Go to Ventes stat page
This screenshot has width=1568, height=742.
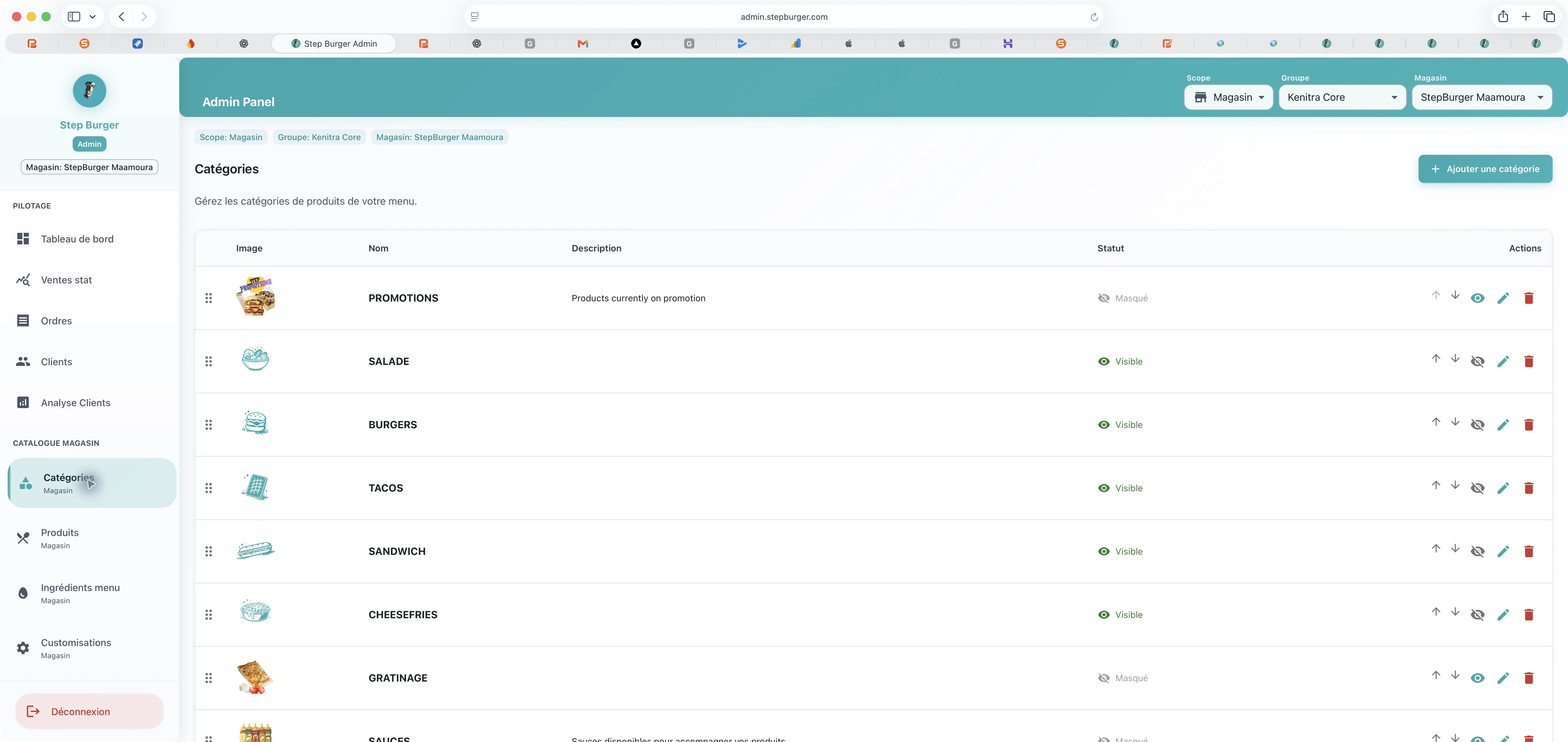point(90,280)
